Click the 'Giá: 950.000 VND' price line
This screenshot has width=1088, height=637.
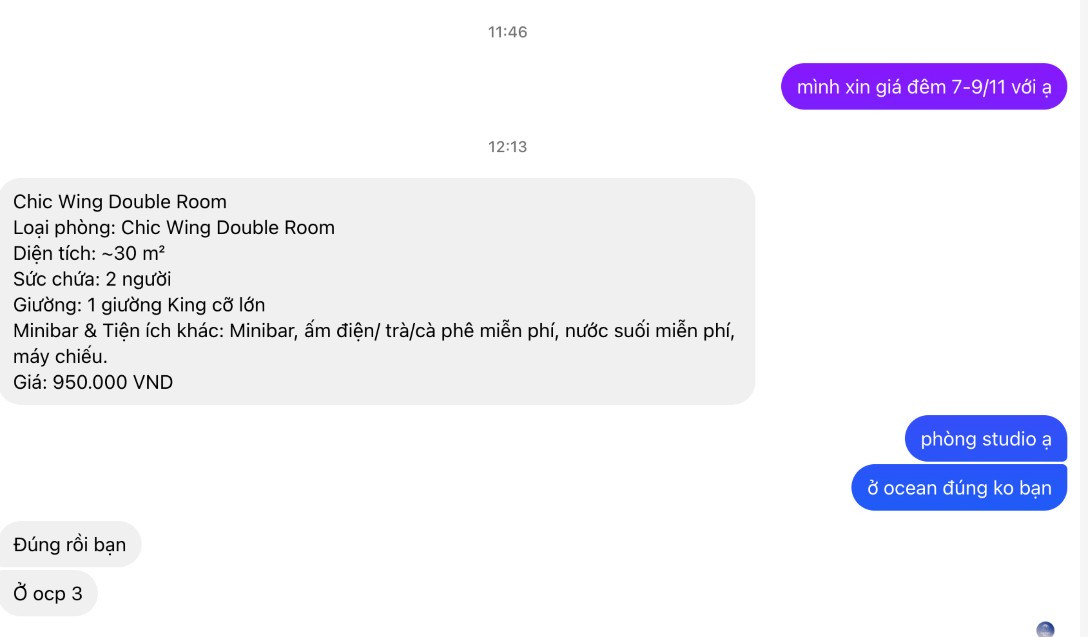[x=93, y=382]
